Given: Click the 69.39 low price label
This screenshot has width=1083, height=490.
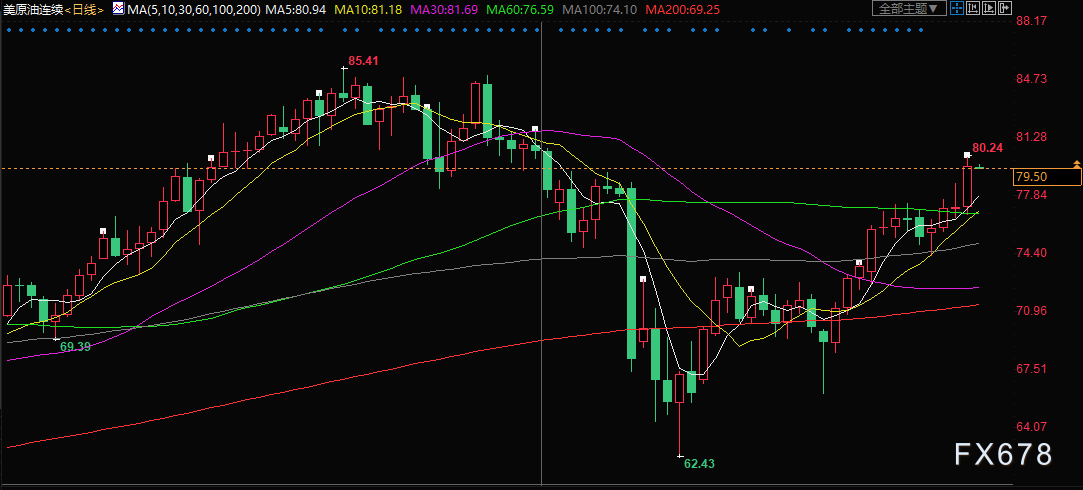Looking at the screenshot, I should tap(75, 346).
